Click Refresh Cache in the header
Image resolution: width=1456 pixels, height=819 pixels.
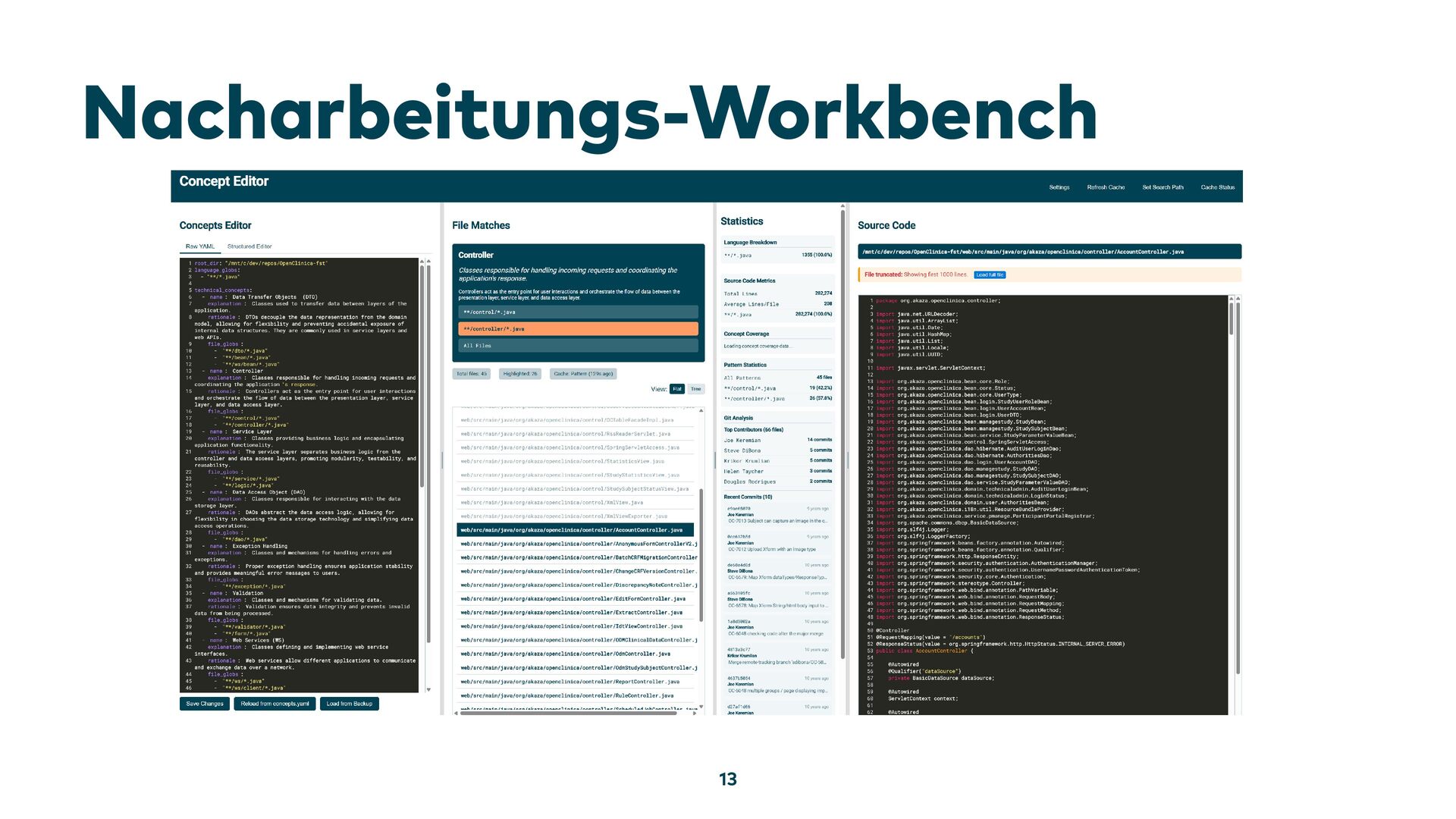point(1106,187)
